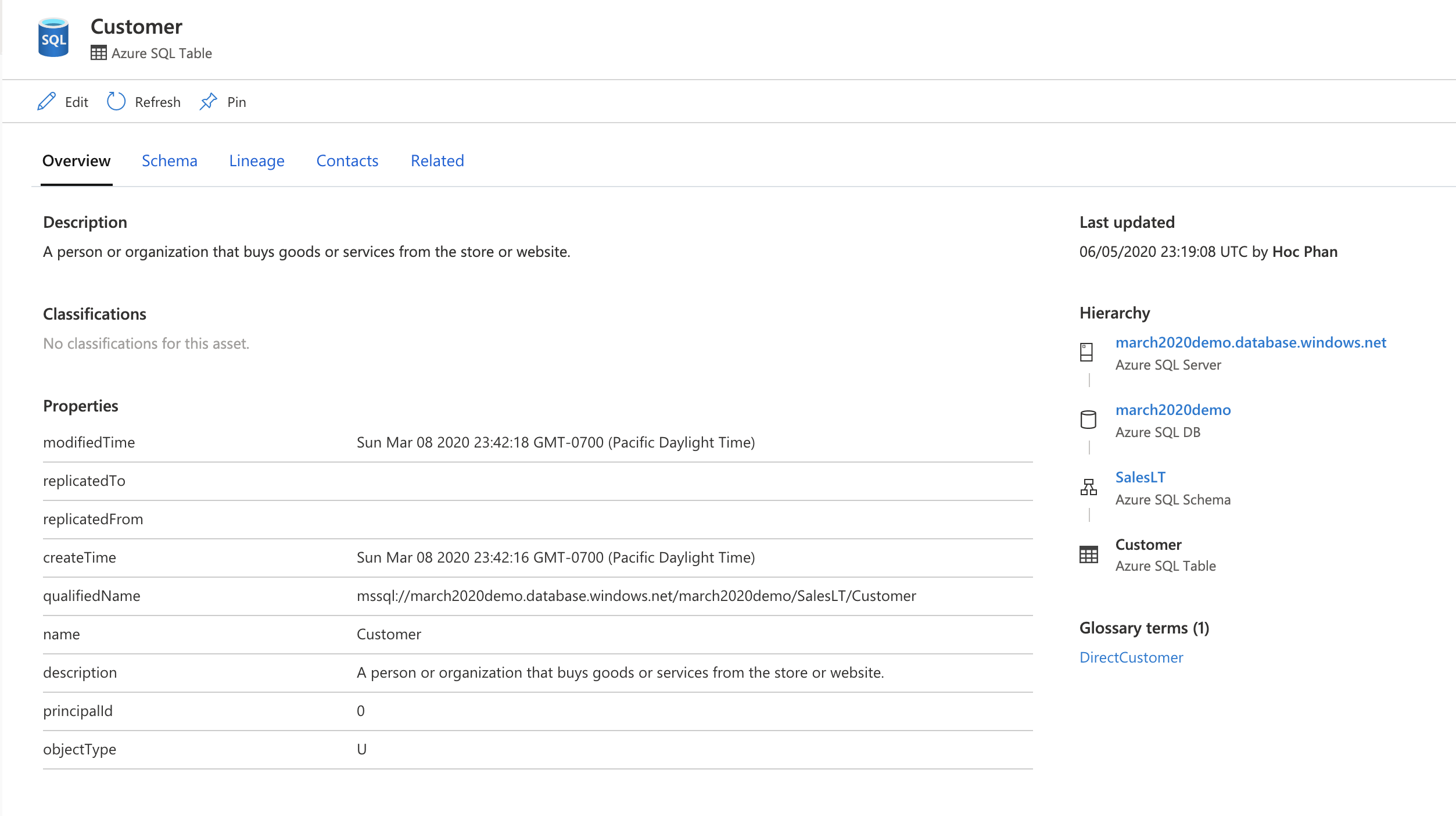Switch to the Lineage tab

click(256, 160)
